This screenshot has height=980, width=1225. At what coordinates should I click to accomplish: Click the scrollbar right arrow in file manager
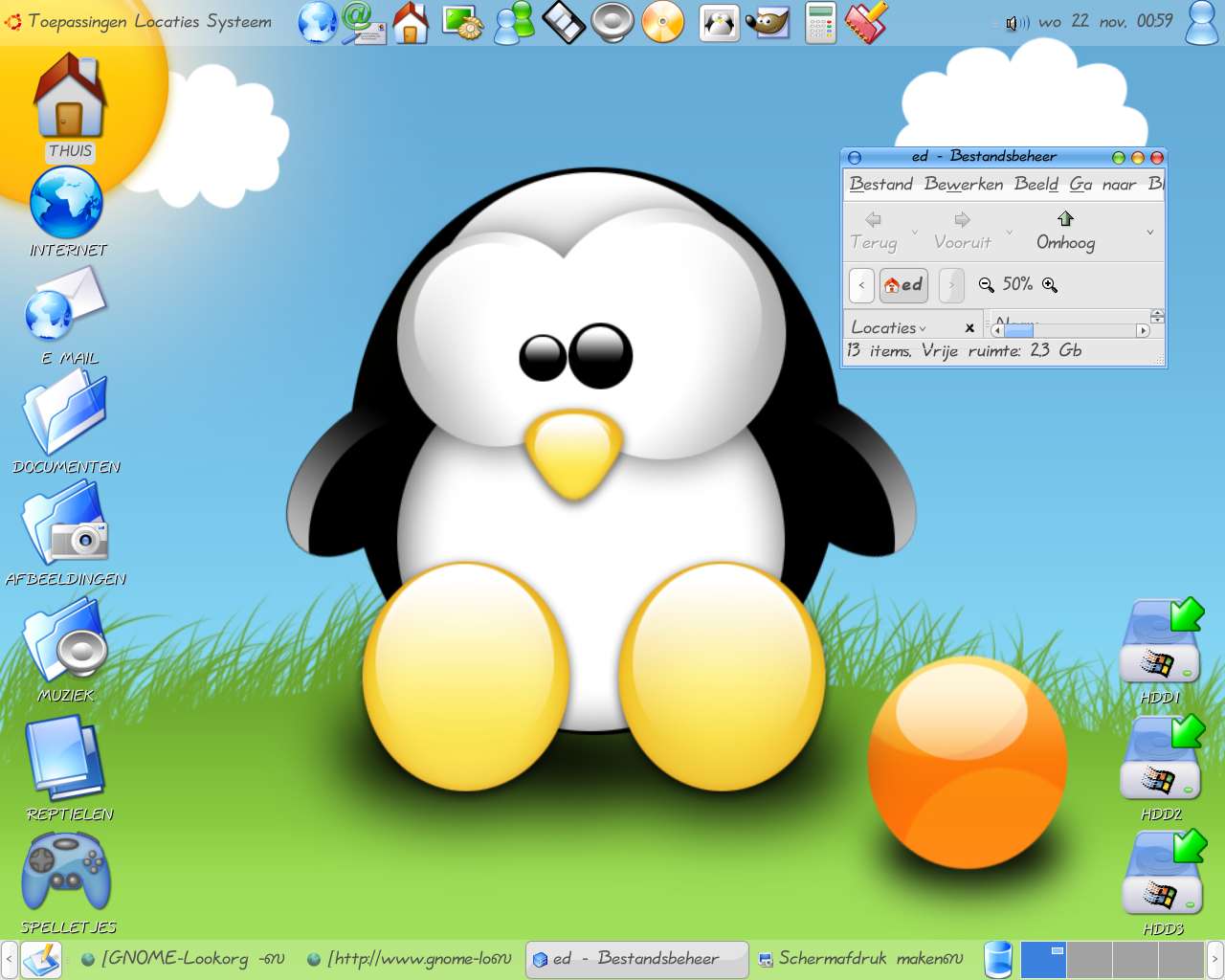[x=1143, y=330]
